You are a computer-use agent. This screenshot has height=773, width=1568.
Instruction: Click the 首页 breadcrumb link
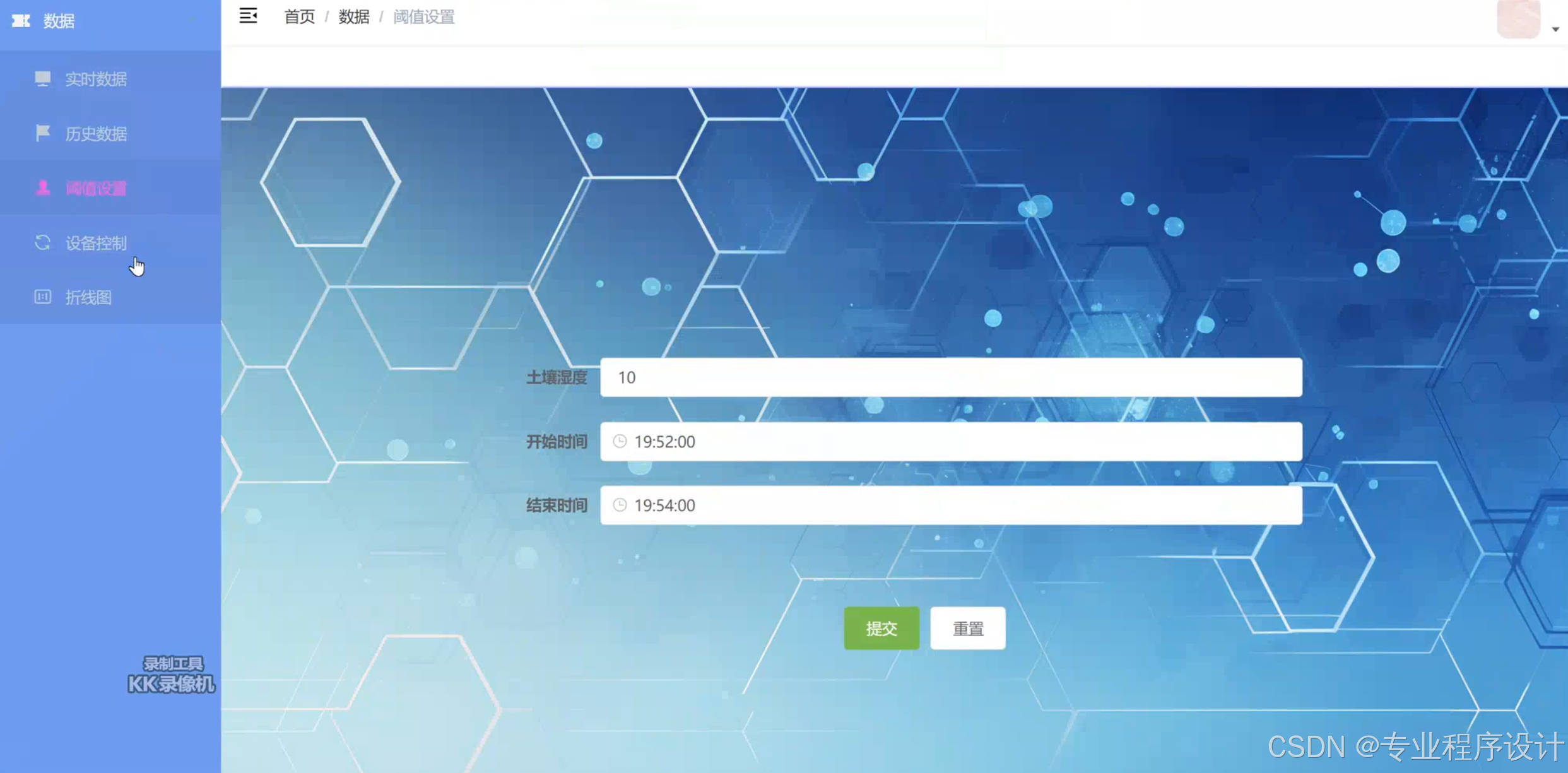(299, 17)
